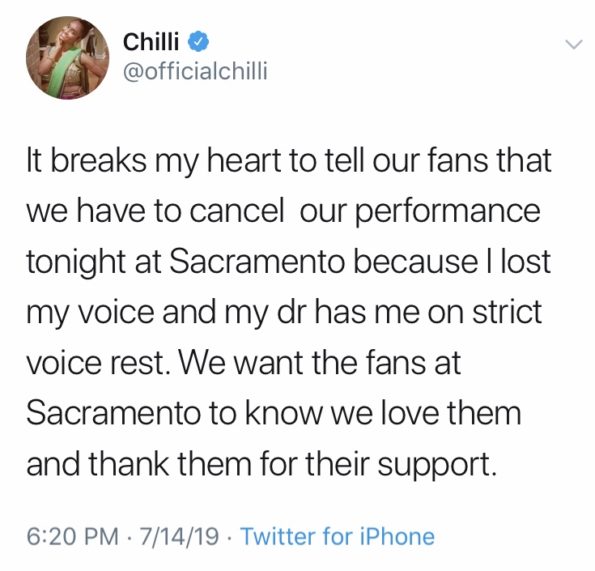Click the word "because" in the tweet
Screen dimensions: 595x571
point(415,261)
